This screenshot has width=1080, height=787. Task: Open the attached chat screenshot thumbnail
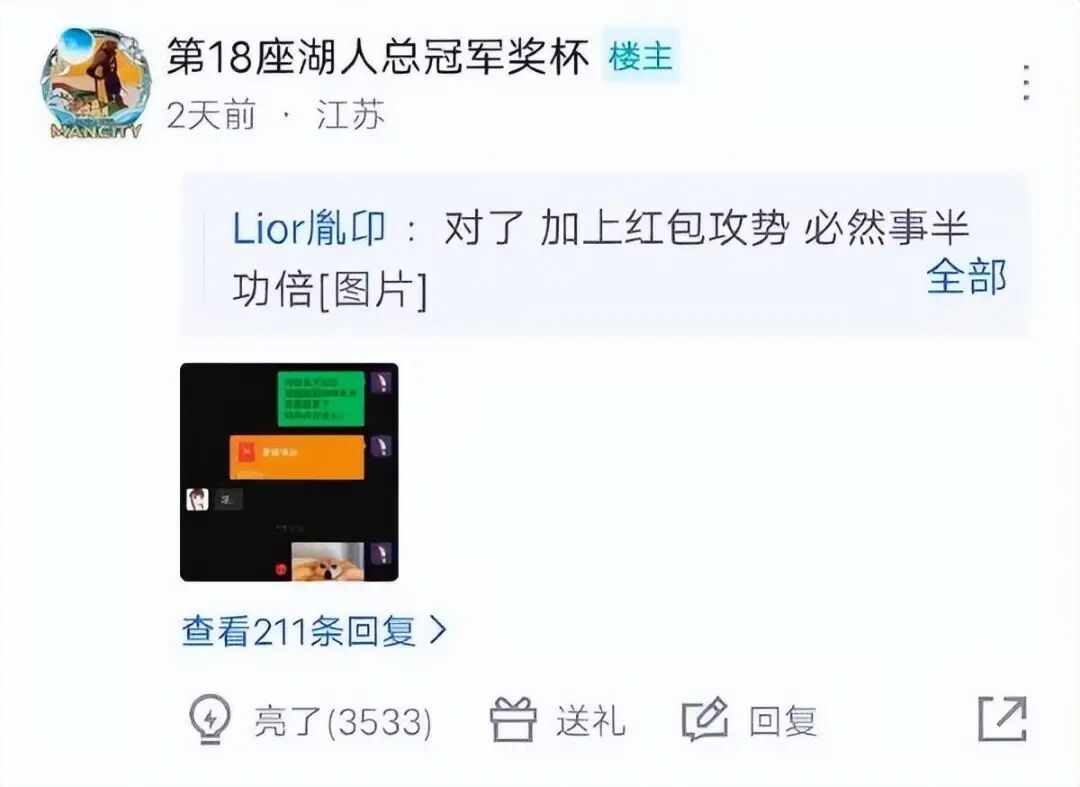coord(289,472)
